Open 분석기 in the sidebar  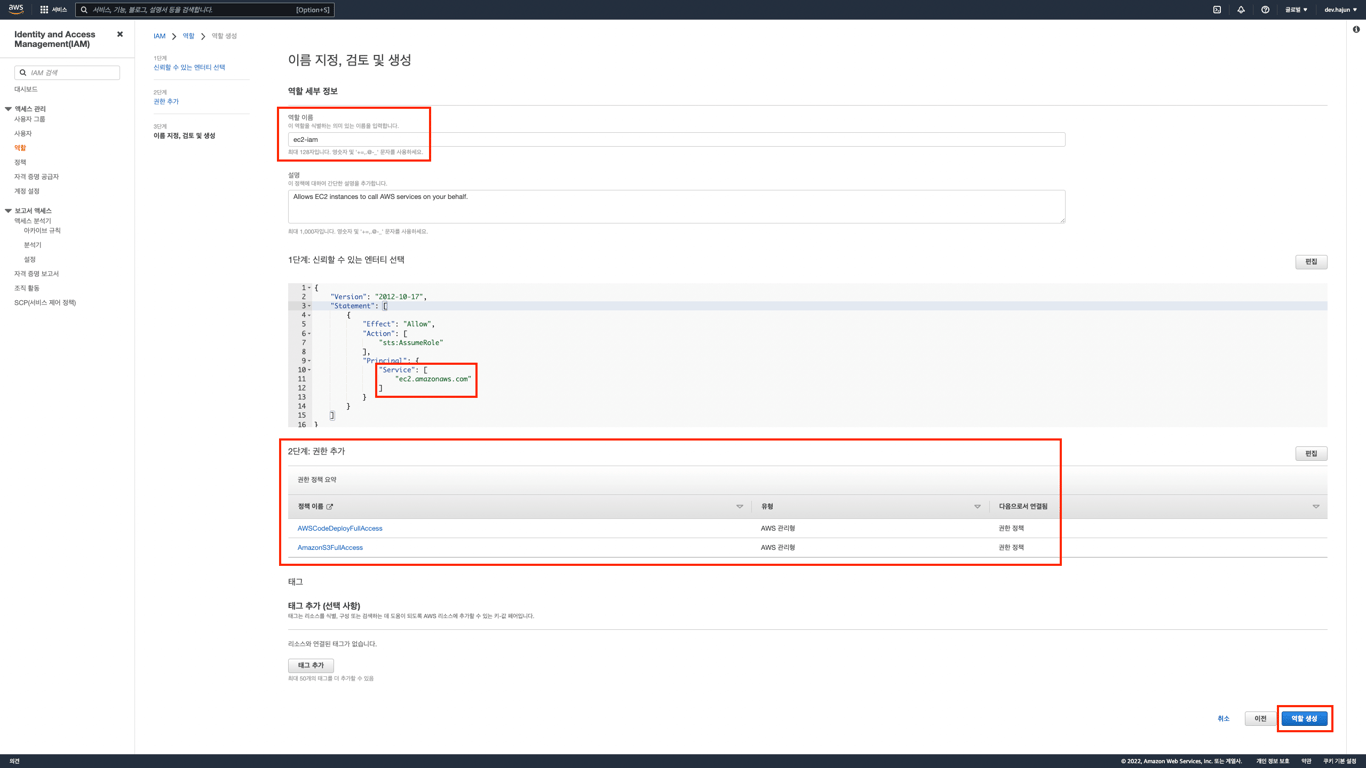point(33,245)
